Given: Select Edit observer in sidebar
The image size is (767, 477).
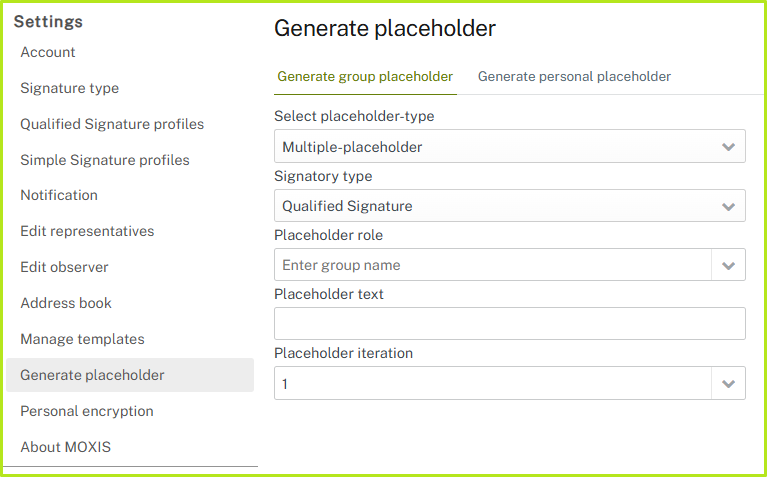Looking at the screenshot, I should click(64, 267).
